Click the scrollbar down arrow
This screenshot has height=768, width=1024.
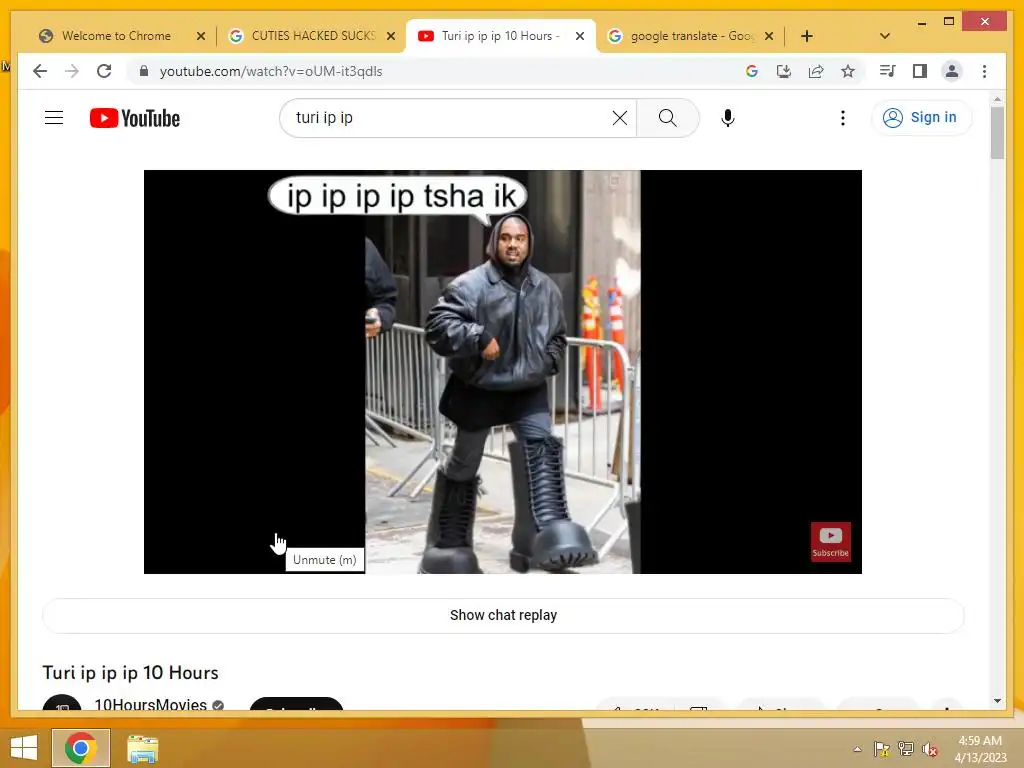[x=997, y=701]
